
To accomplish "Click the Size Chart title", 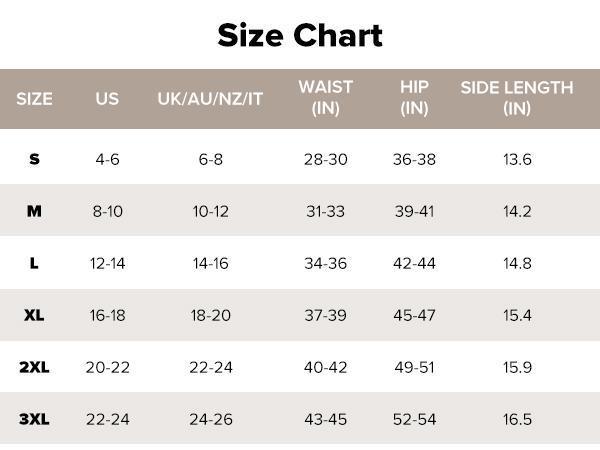I will [x=300, y=35].
